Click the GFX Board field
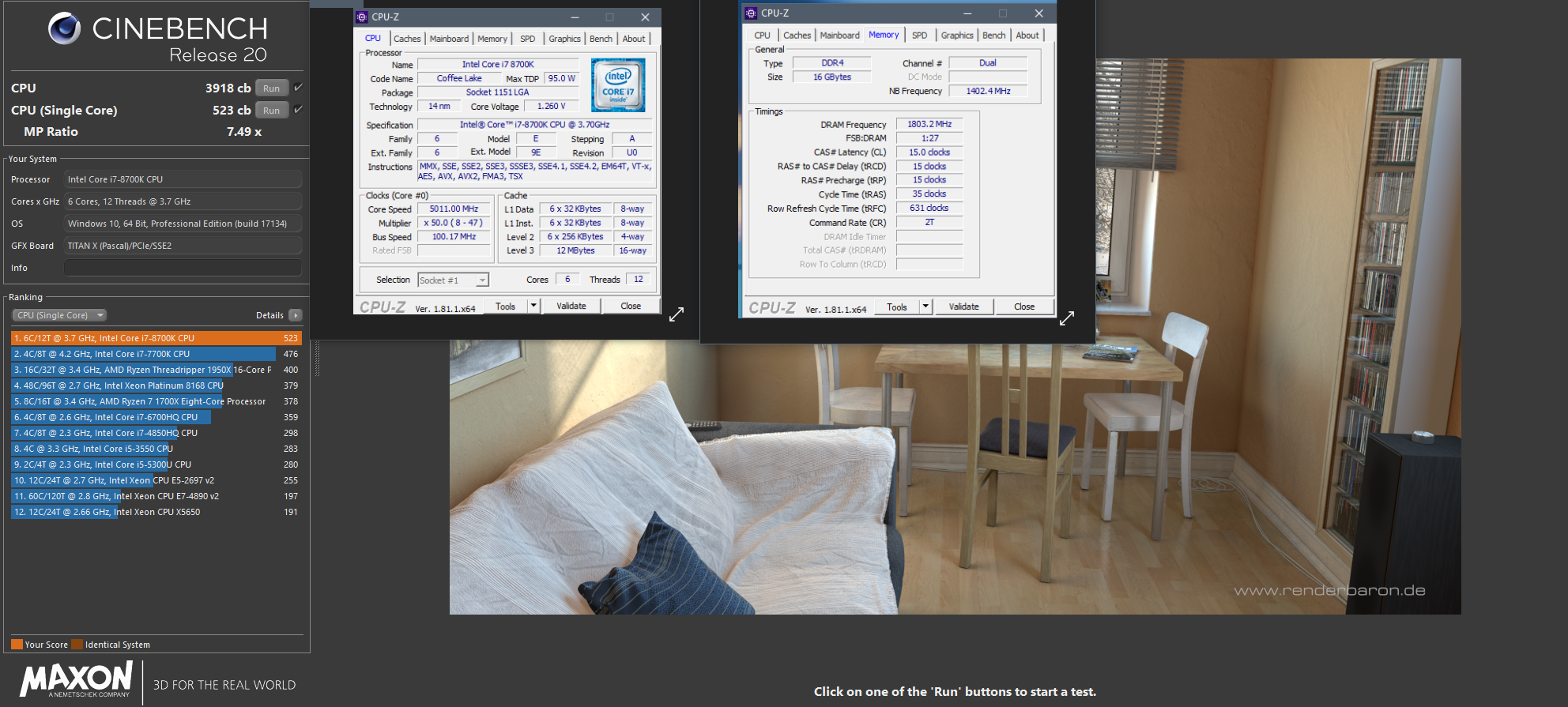 pos(183,246)
